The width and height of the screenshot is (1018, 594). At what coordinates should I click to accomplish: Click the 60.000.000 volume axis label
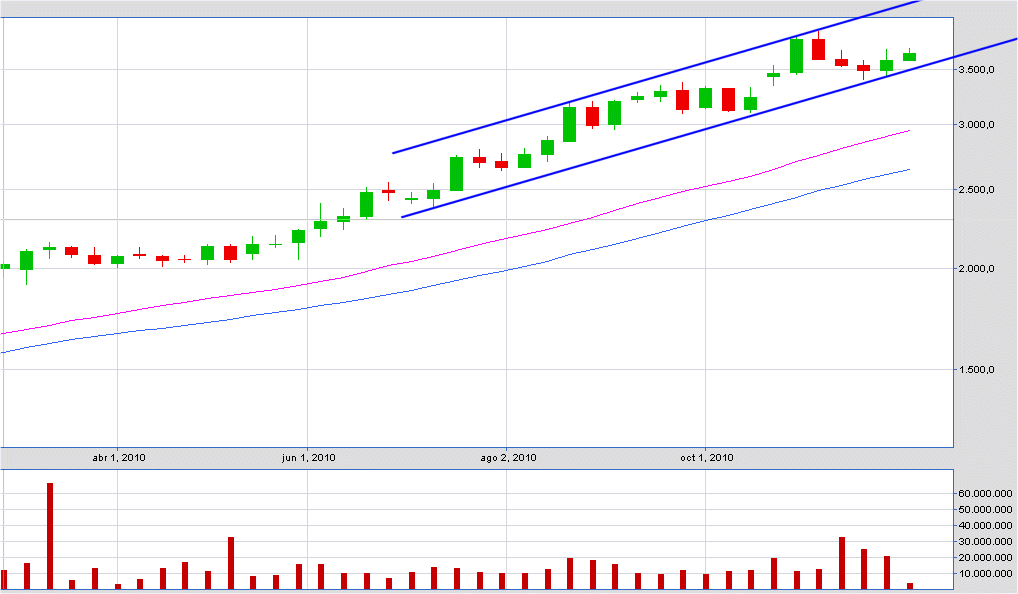point(985,493)
